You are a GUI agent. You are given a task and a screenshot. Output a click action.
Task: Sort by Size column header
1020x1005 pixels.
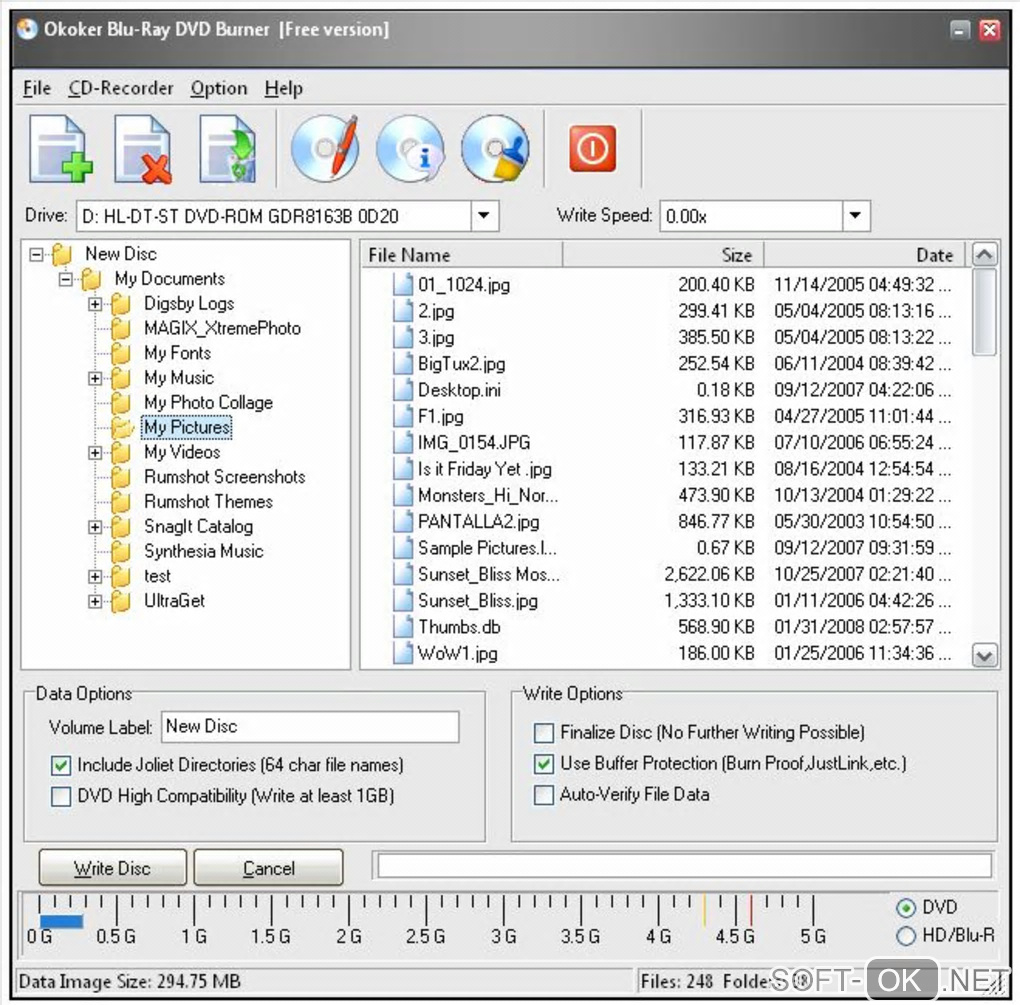point(663,255)
